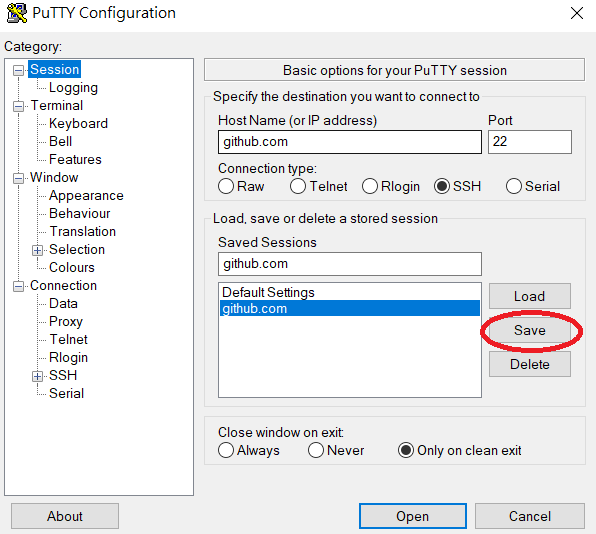Viewport: 596px width, 534px height.
Task: Click the PuTTY icon in the title bar
Action: click(x=17, y=13)
